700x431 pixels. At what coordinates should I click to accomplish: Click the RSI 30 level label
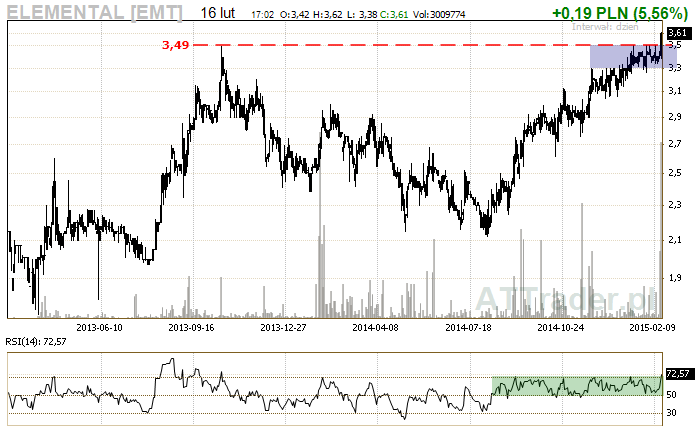tap(671, 413)
